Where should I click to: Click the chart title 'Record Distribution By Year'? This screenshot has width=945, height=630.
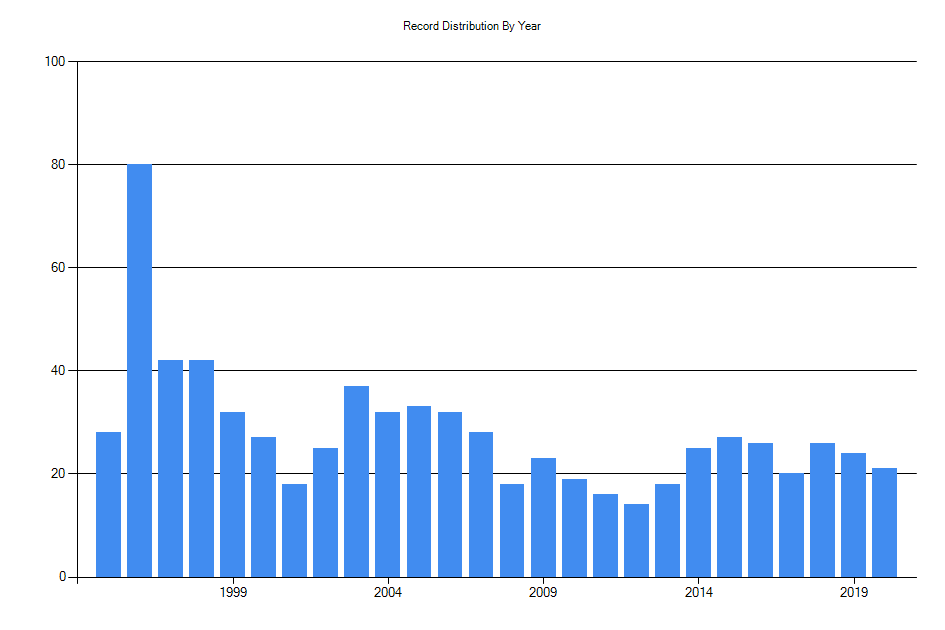tap(471, 26)
